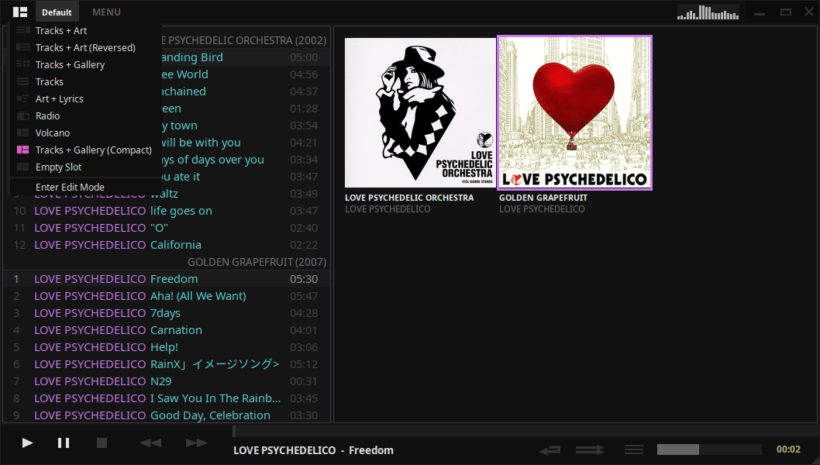Select track Help!
The image size is (820, 465).
coord(167,347)
